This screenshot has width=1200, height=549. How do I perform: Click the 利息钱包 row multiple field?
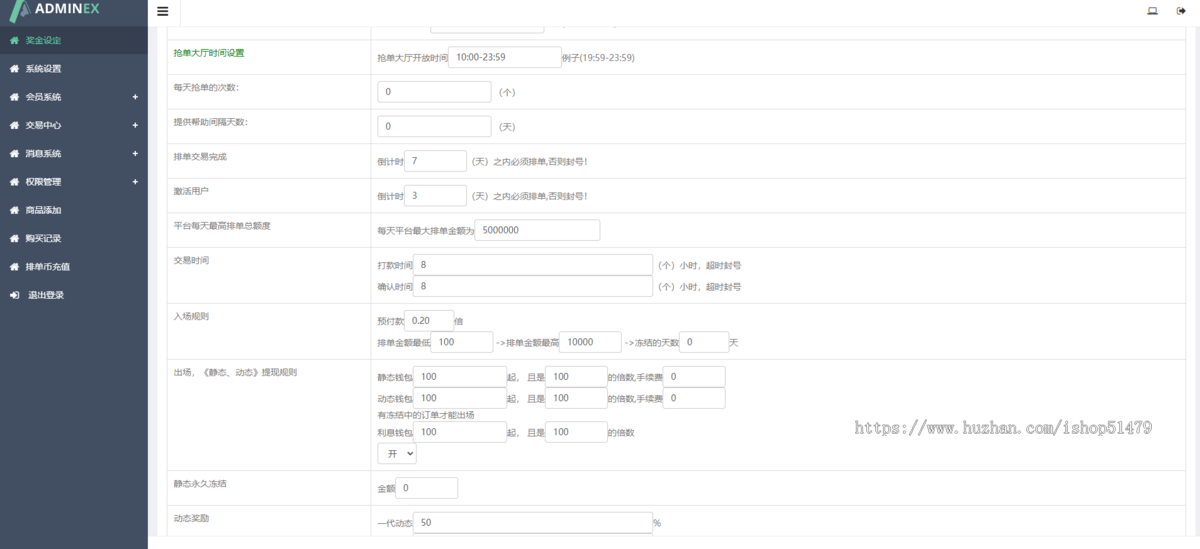pyautogui.click(x=576, y=432)
